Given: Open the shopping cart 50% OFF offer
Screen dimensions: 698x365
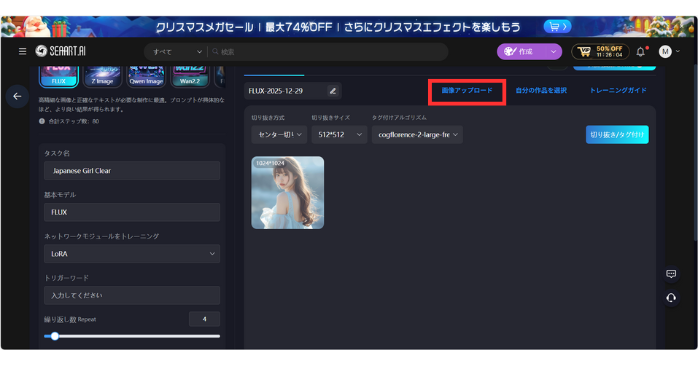Looking at the screenshot, I should (600, 52).
